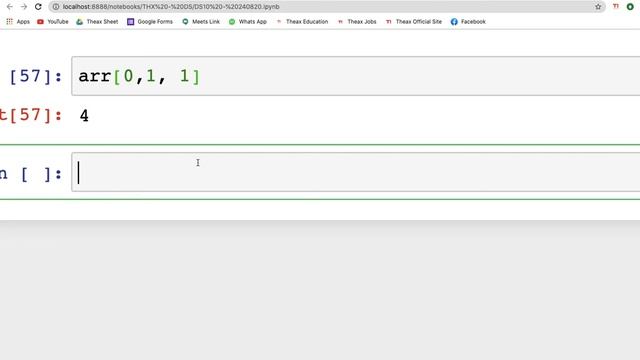Bookmark this page with the star icon
The width and height of the screenshot is (640, 360).
[x=598, y=7]
